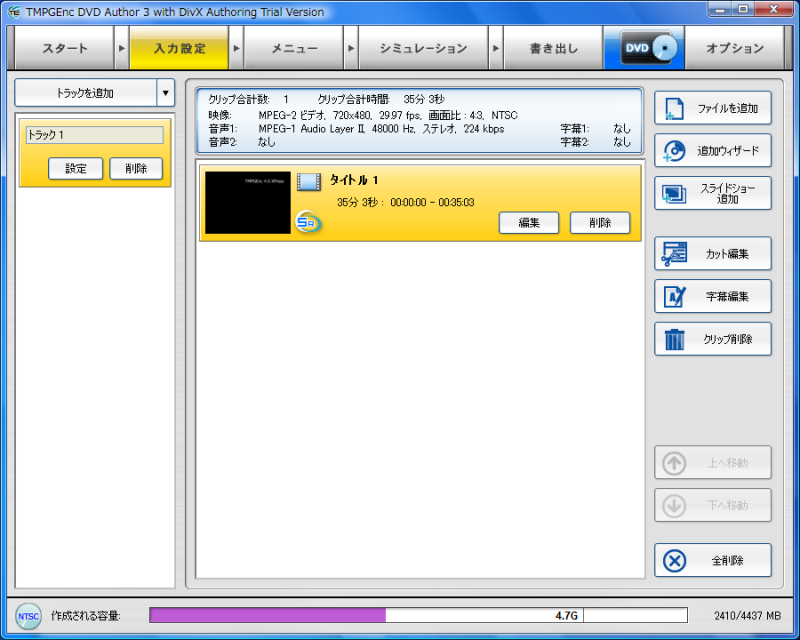Select the 入力設定 tab
This screenshot has height=640, width=800.
coord(179,48)
